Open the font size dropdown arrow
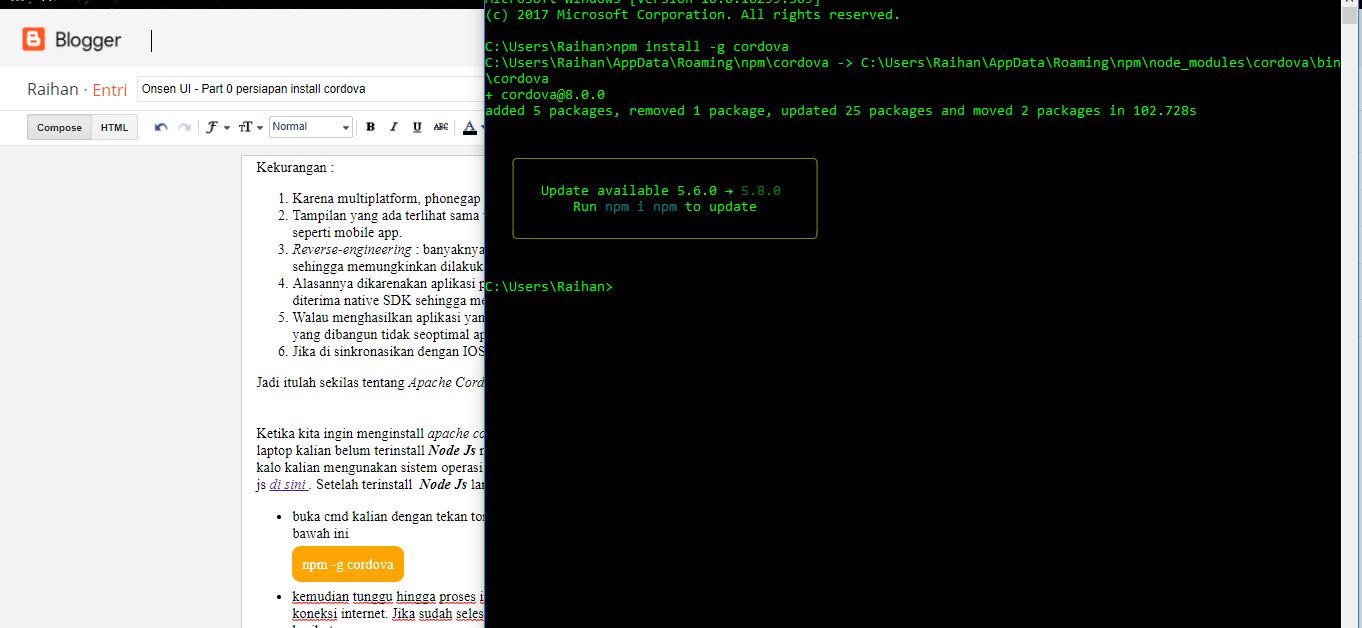Image resolution: width=1362 pixels, height=628 pixels. coord(259,126)
